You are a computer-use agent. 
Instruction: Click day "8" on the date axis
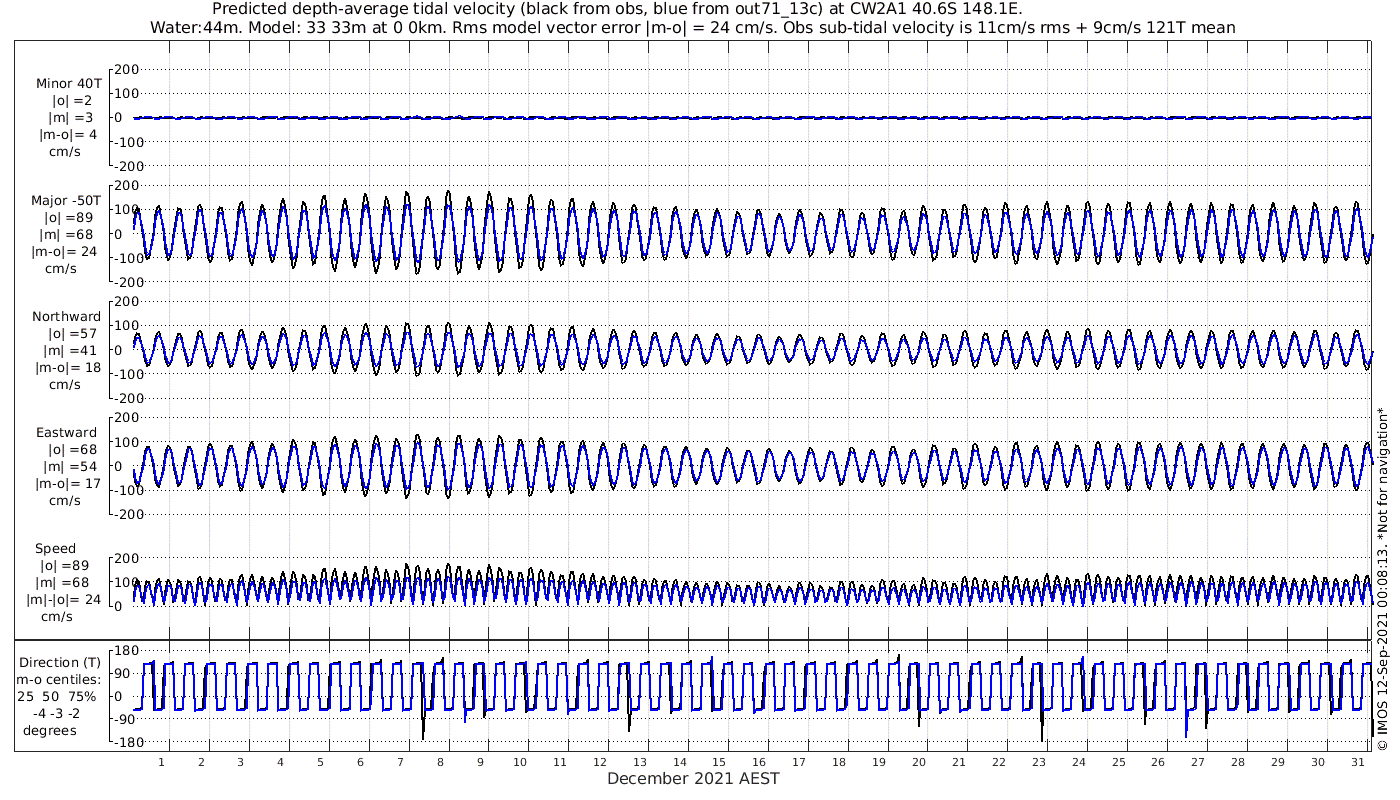(440, 762)
